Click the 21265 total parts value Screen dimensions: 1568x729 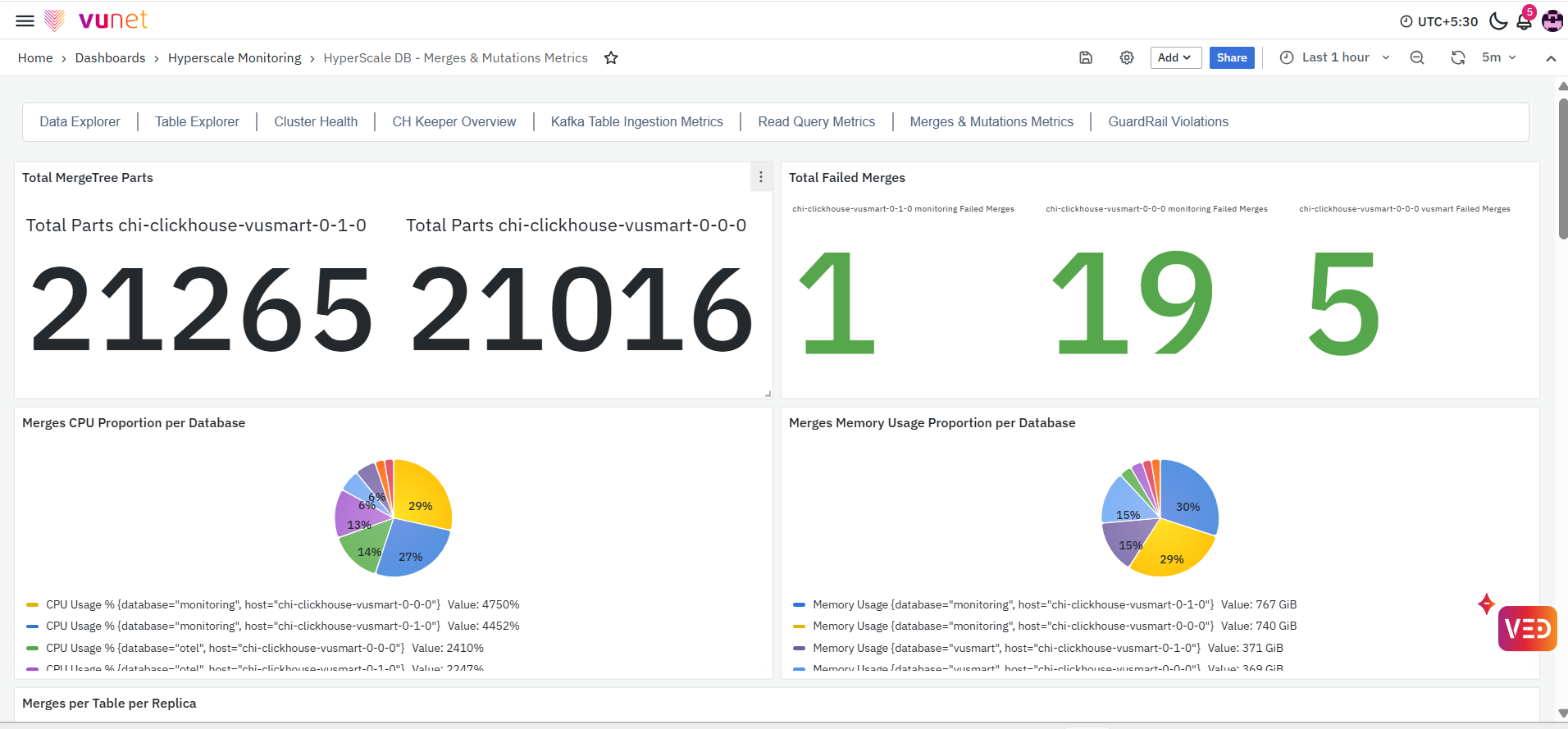pos(202,309)
